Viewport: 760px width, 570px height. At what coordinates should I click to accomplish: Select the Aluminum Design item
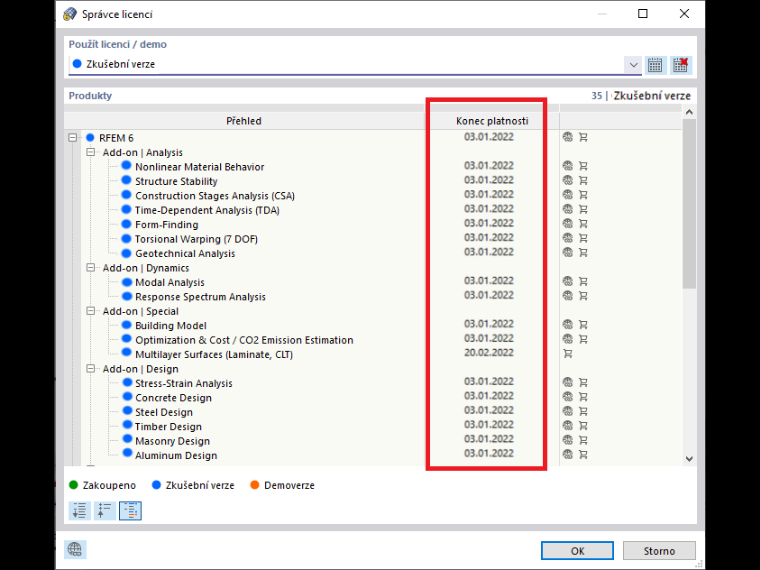176,456
